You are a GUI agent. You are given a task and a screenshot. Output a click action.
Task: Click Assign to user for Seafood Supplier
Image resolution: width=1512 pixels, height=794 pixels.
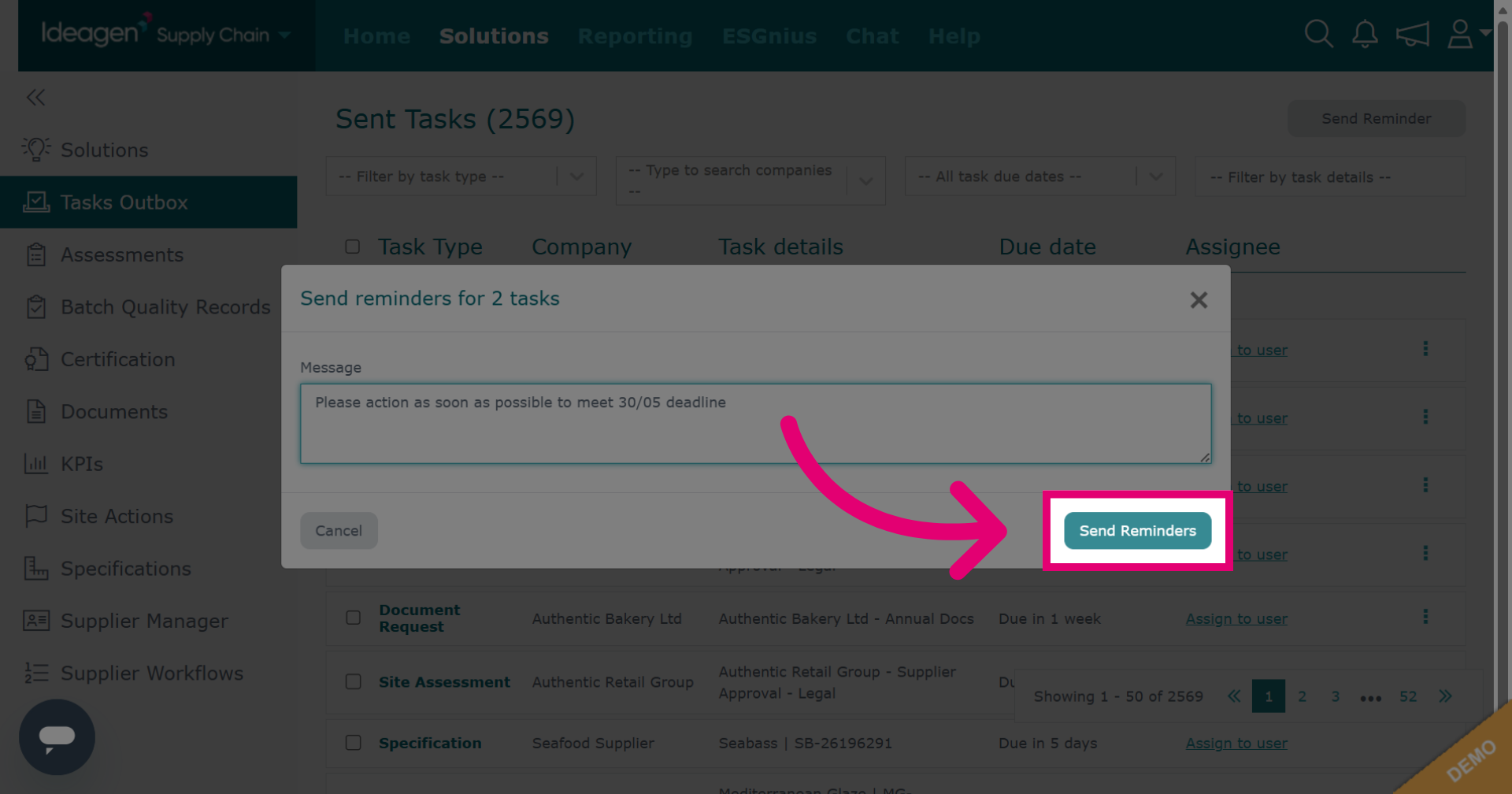(1236, 744)
